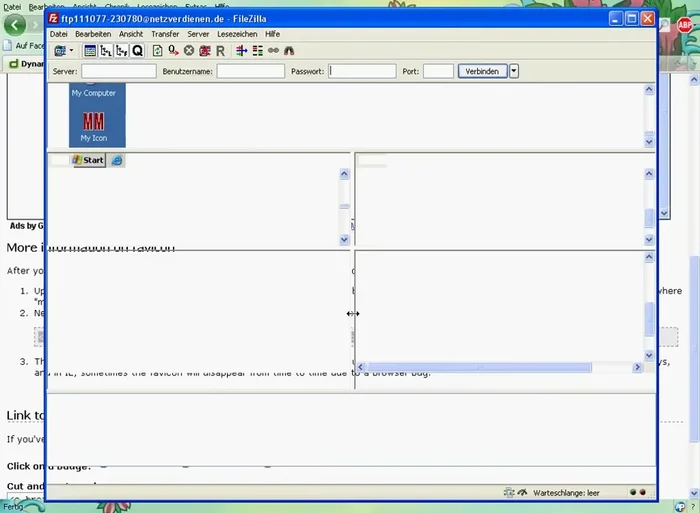Click the ABP Adblock icon in browser
This screenshot has width=700, height=513.
pyautogui.click(x=685, y=25)
